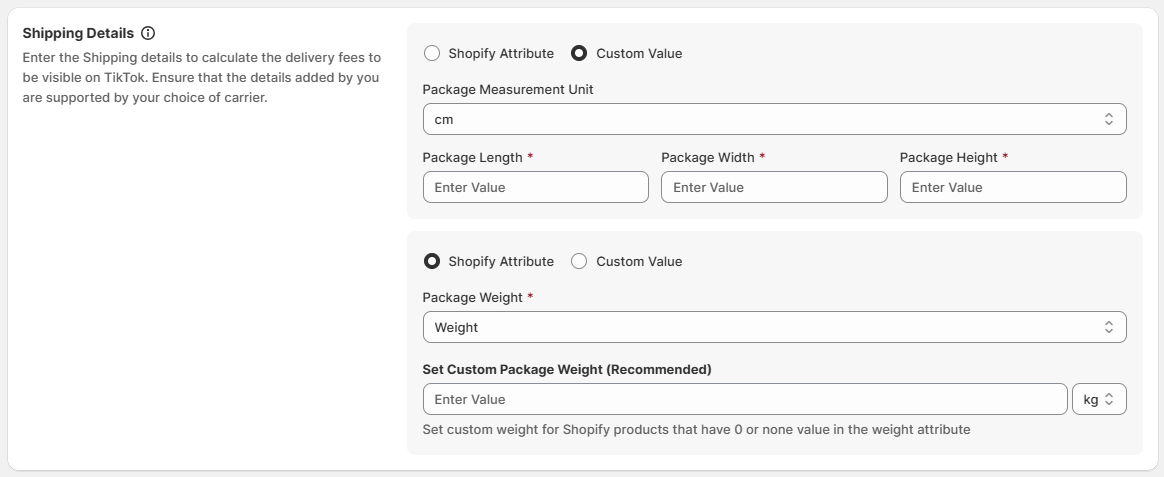
Task: Click the custom weight helper text
Action: tap(696, 429)
